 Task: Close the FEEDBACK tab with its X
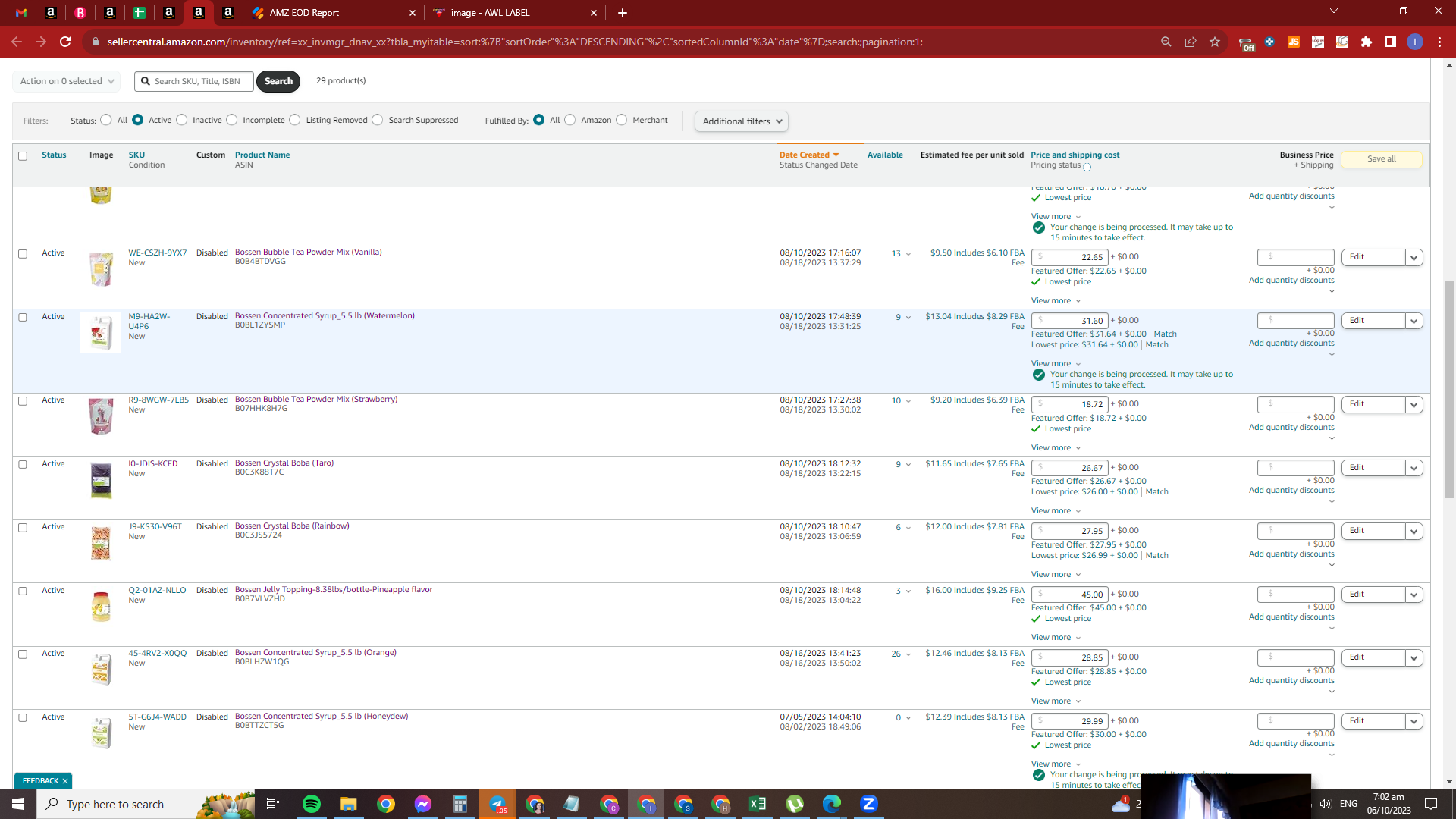coord(65,781)
